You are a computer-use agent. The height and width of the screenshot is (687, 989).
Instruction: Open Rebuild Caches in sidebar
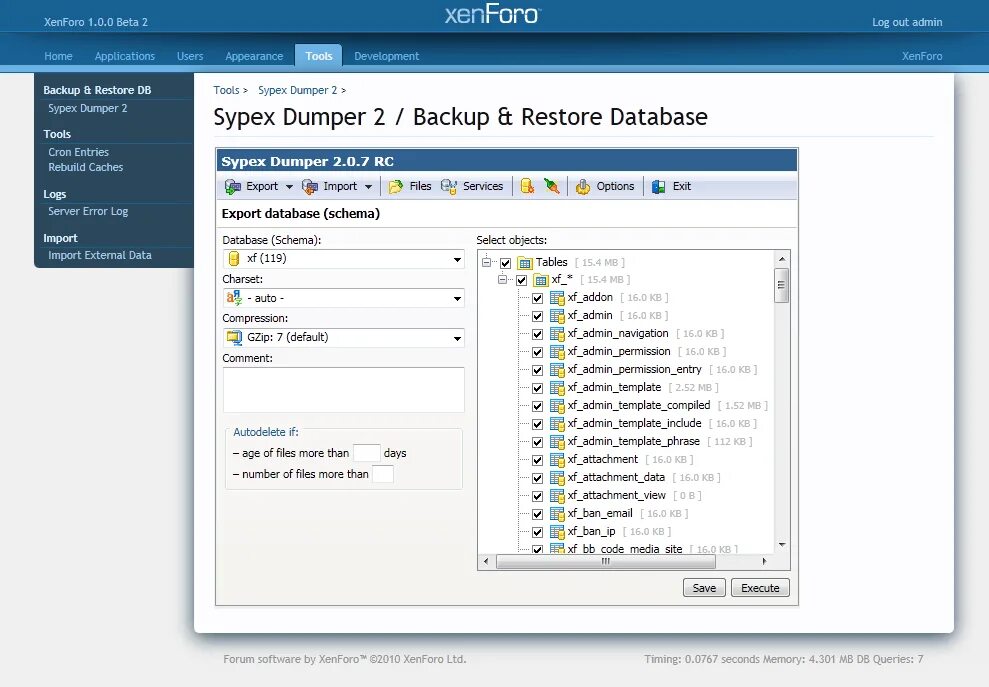click(86, 167)
